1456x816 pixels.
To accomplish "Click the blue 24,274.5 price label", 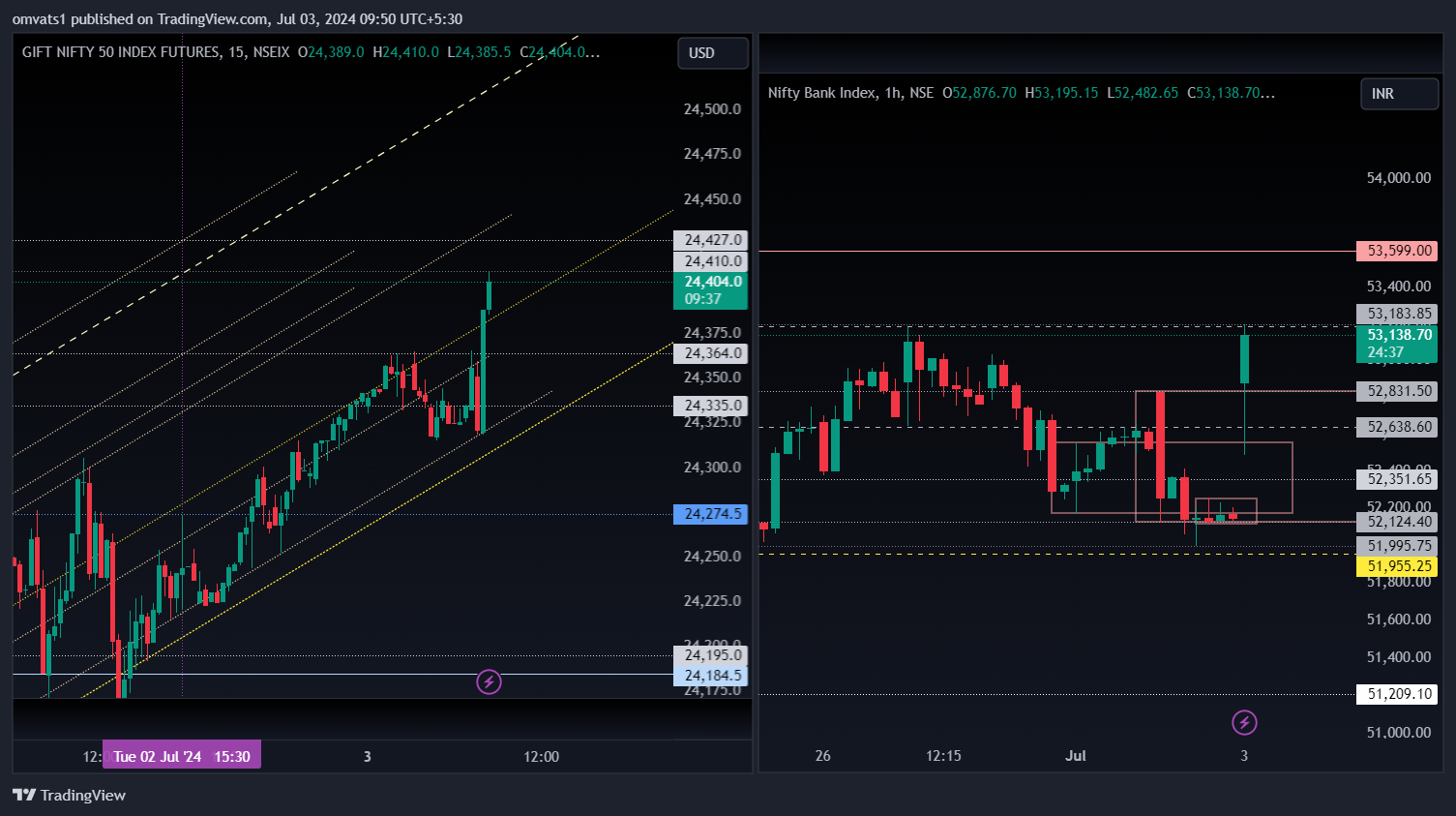I will coord(710,514).
